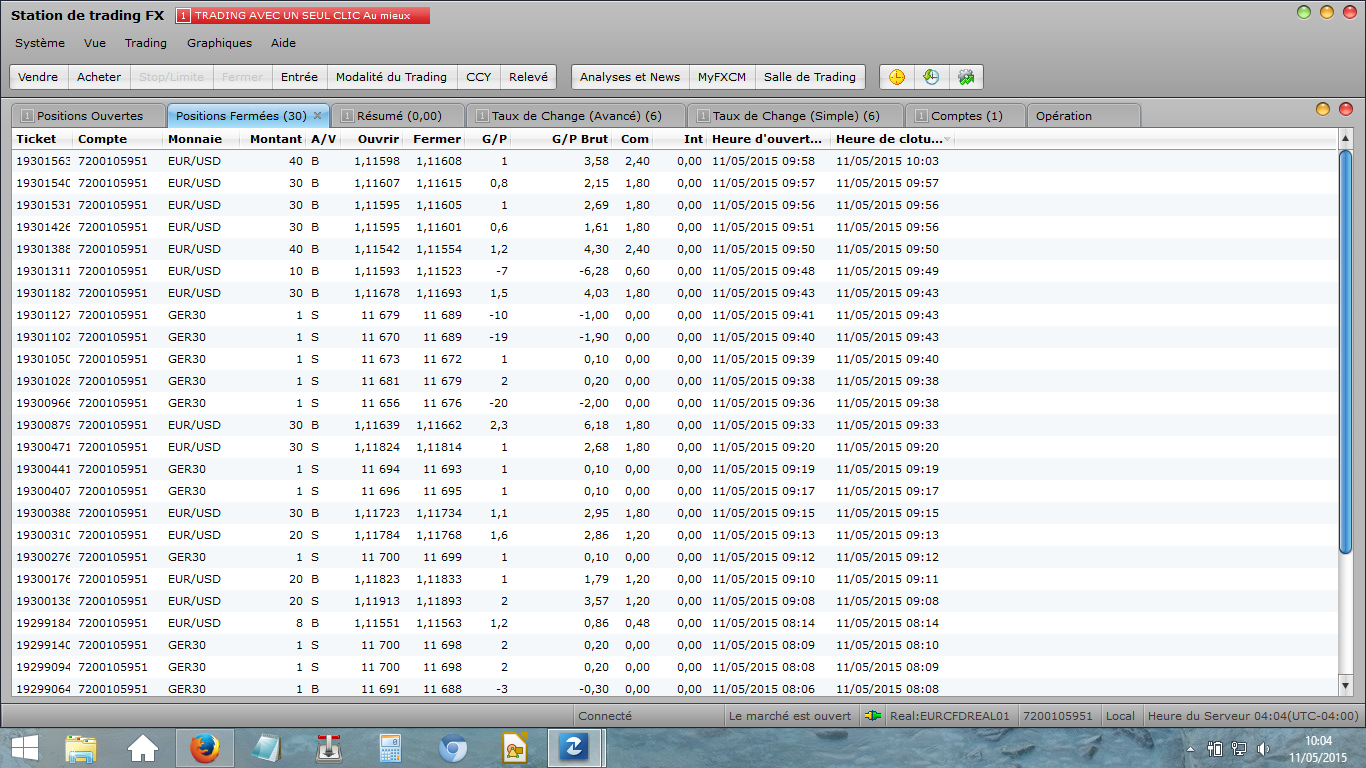Viewport: 1366px width, 768px height.
Task: Click the green connection plug status icon
Action: pyautogui.click(x=874, y=716)
